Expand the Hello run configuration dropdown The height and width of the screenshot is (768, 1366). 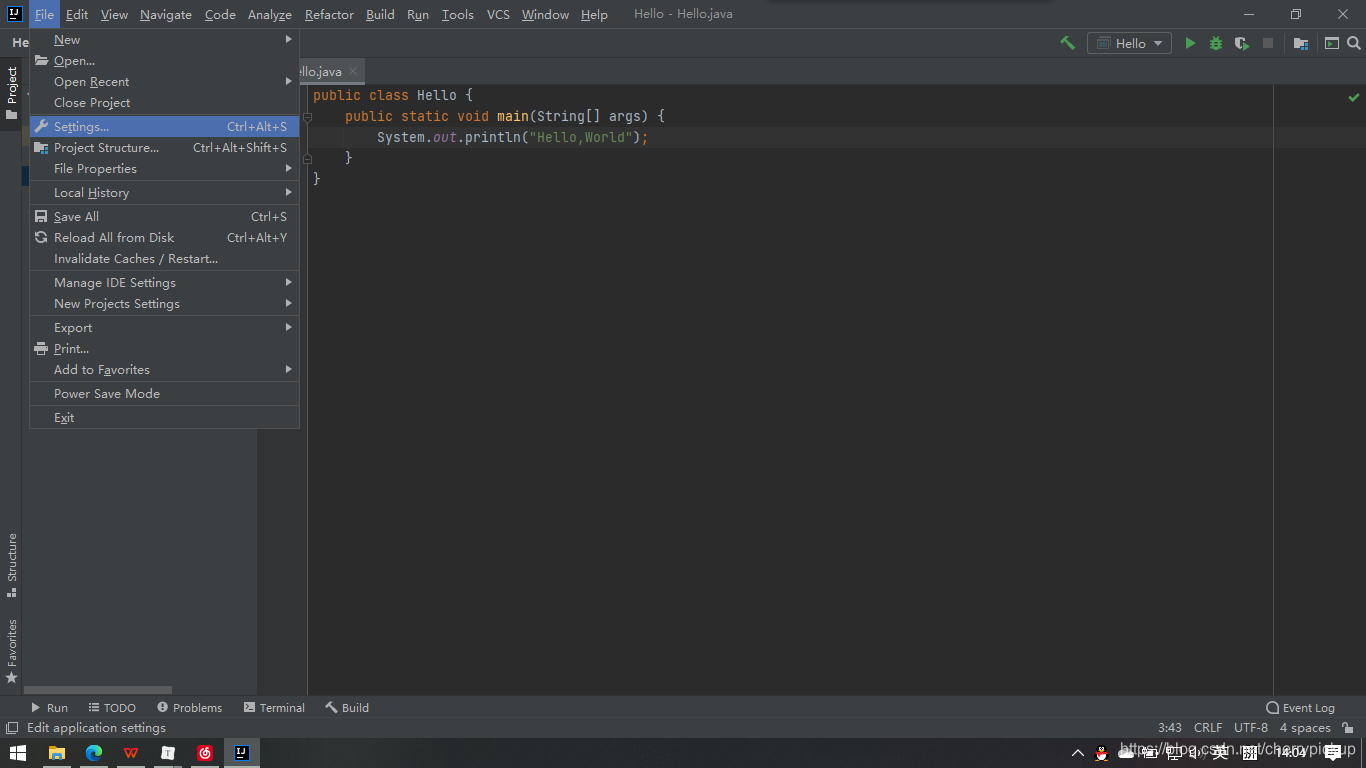click(1130, 43)
